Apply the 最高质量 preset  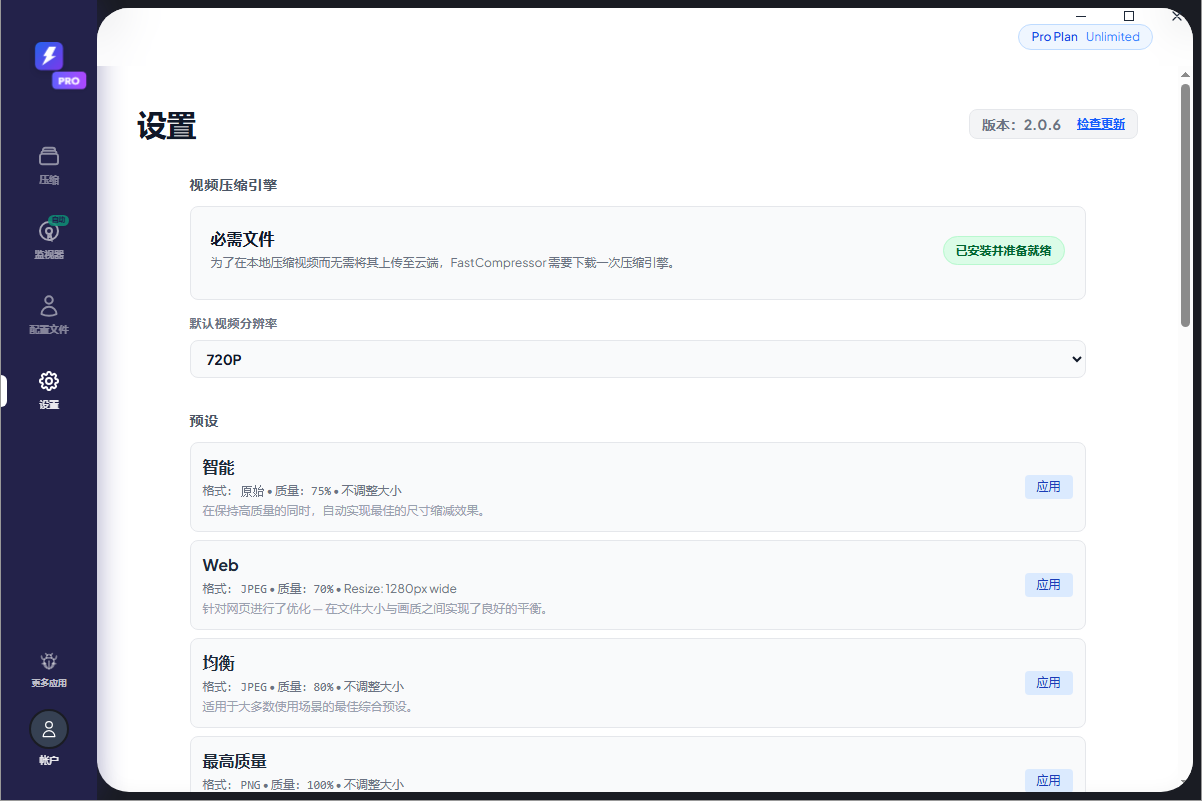tap(1048, 780)
